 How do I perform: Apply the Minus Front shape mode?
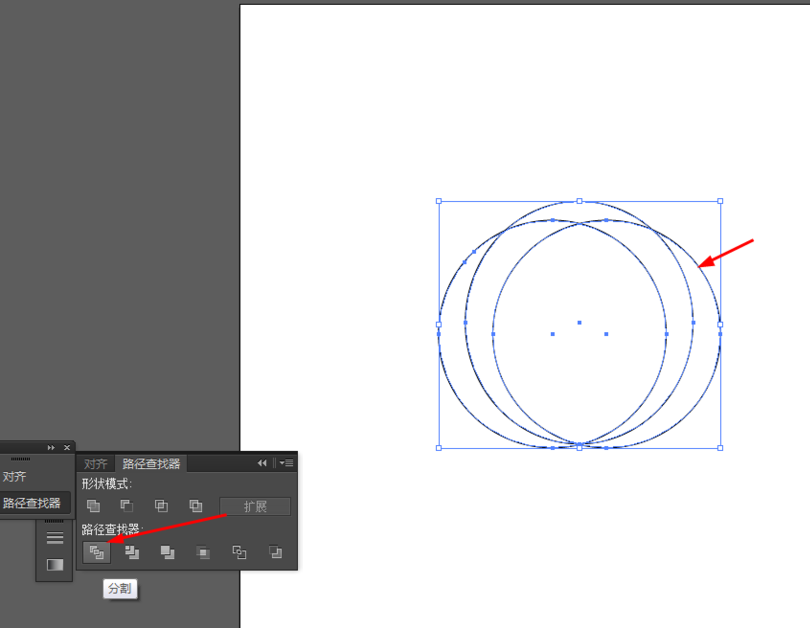coord(127,506)
